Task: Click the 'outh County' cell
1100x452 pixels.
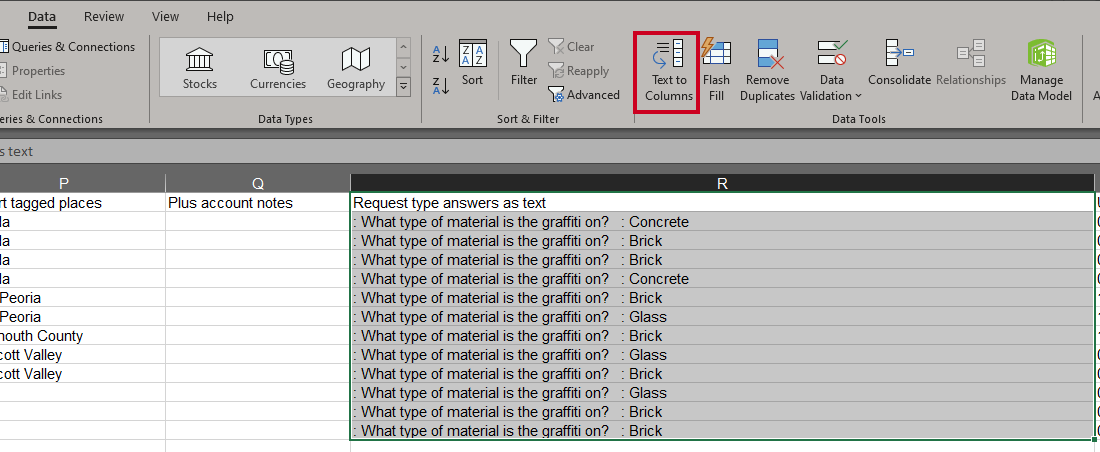Action: point(82,336)
